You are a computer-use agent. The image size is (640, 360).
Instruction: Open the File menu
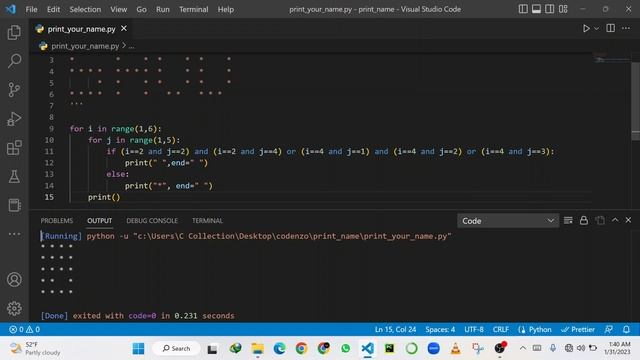[x=31, y=9]
